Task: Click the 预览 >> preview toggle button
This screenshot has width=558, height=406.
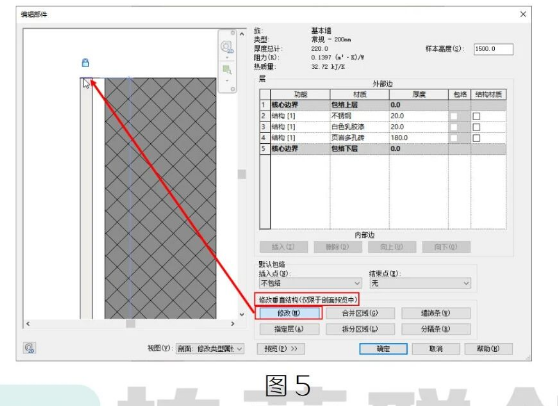Action: coord(281,349)
